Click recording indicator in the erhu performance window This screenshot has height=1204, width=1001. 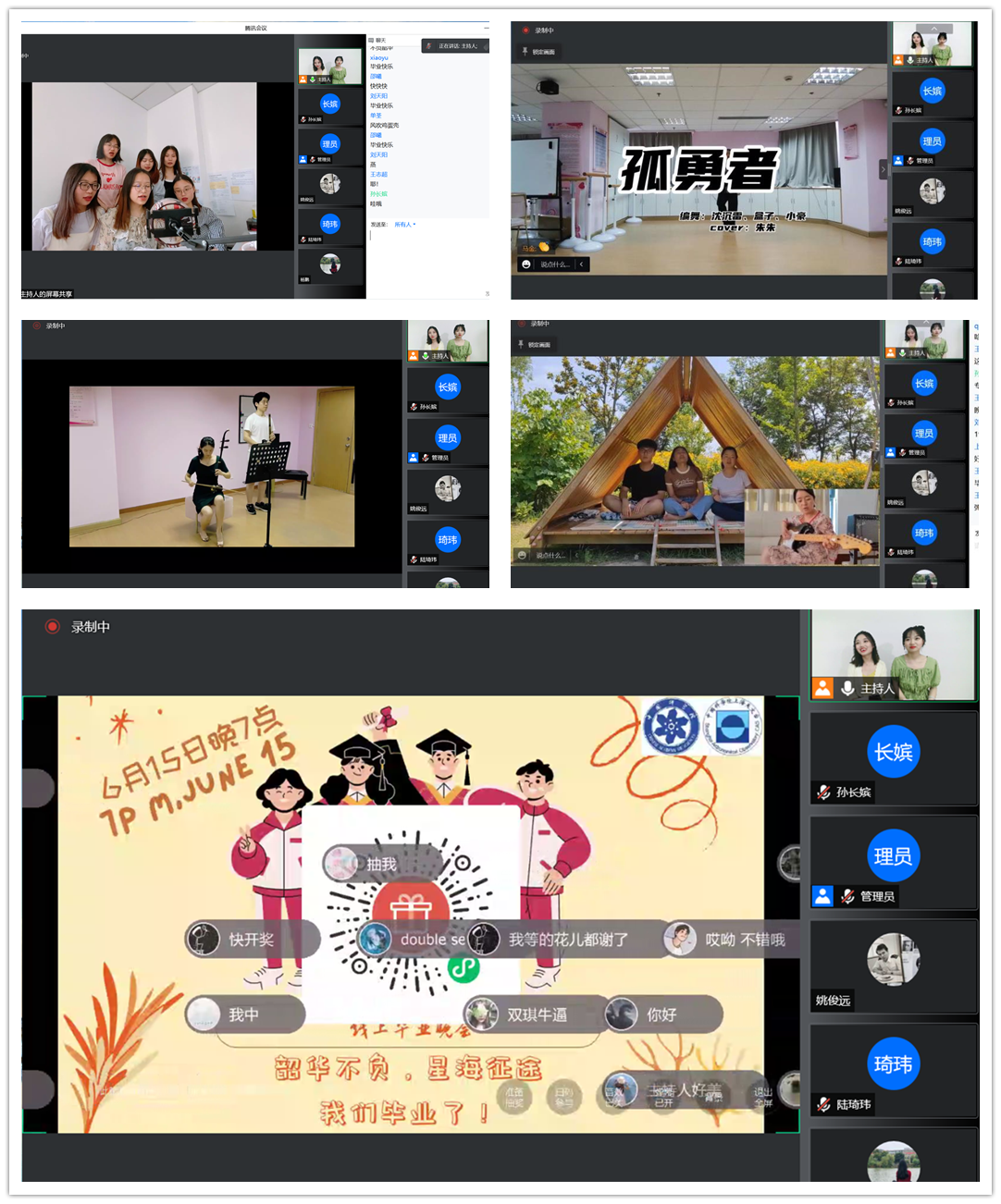(x=38, y=326)
